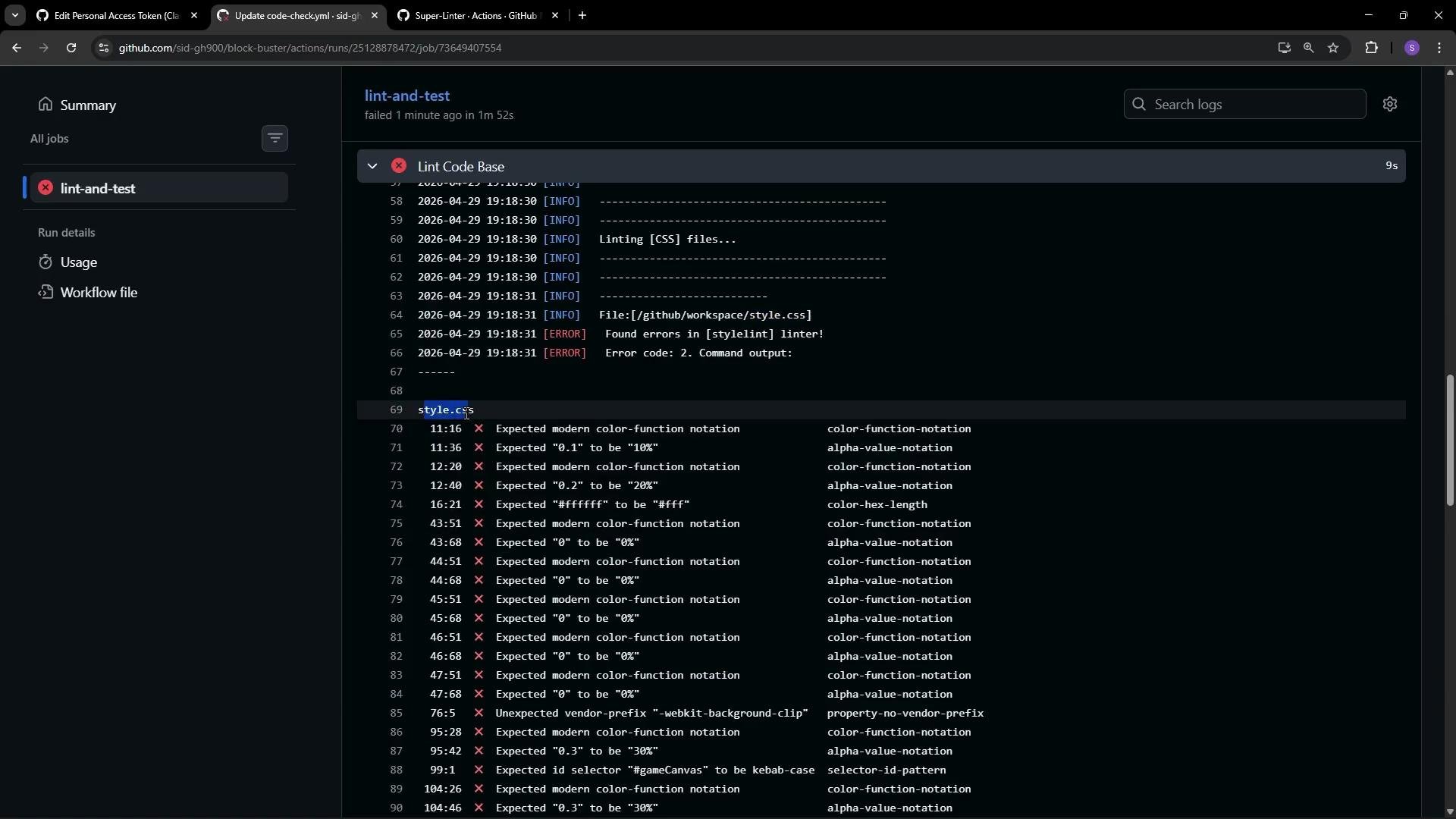Close the Super-Linter tab
The width and height of the screenshot is (1456, 819).
tap(554, 15)
